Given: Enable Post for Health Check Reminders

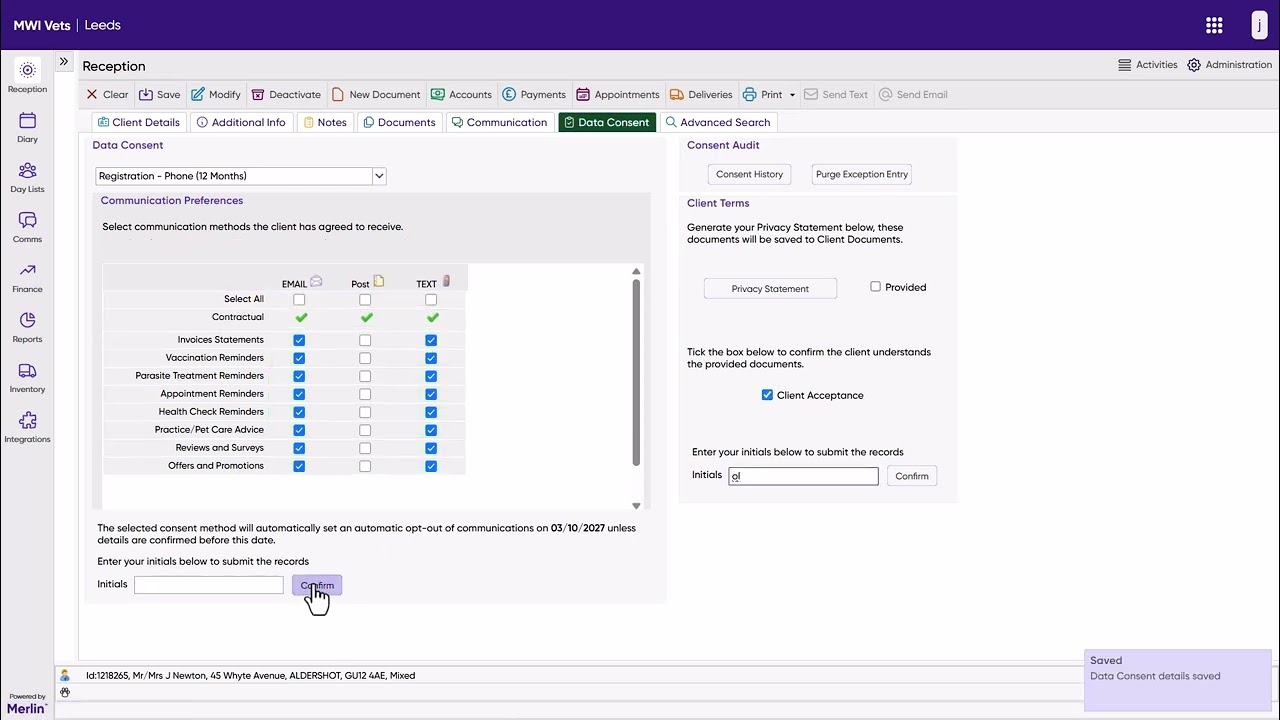Looking at the screenshot, I should pyautogui.click(x=365, y=412).
